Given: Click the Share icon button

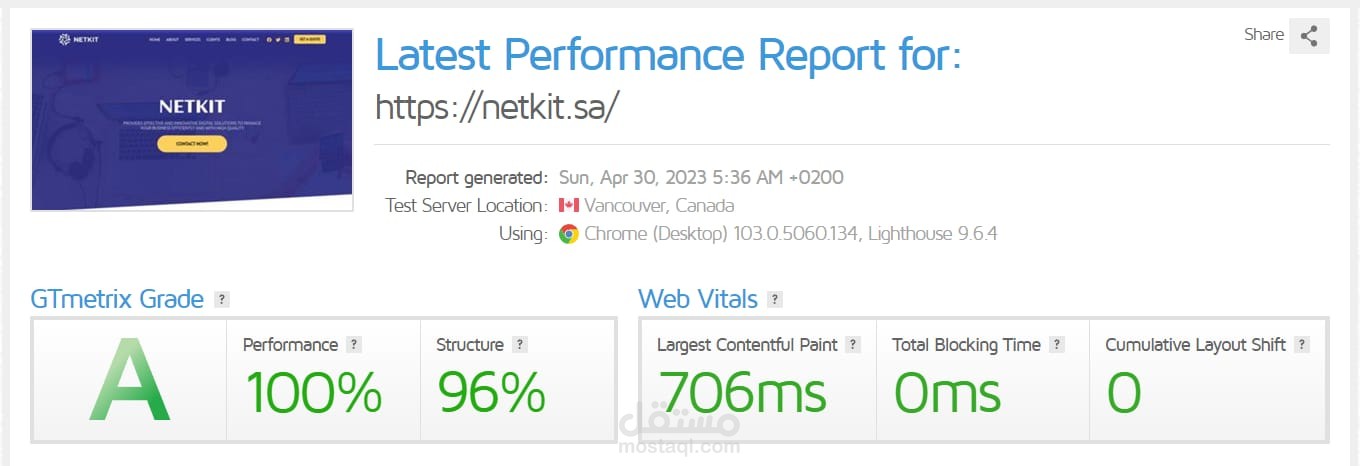Looking at the screenshot, I should tap(1309, 36).
